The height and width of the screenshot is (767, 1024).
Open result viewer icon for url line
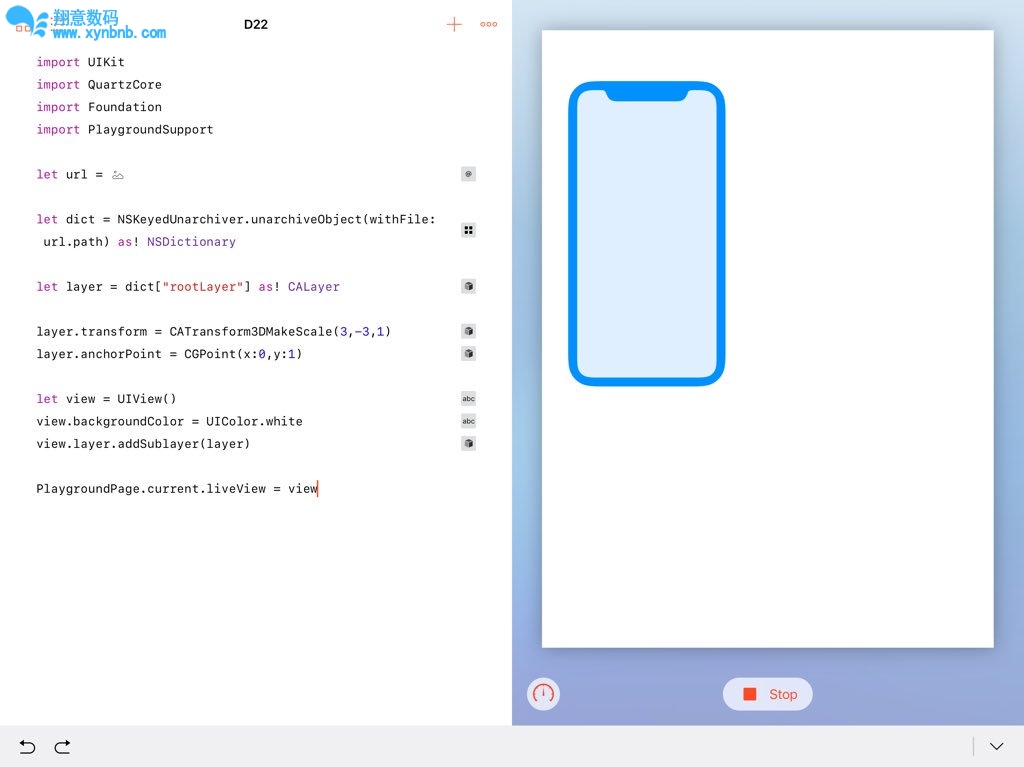point(468,174)
